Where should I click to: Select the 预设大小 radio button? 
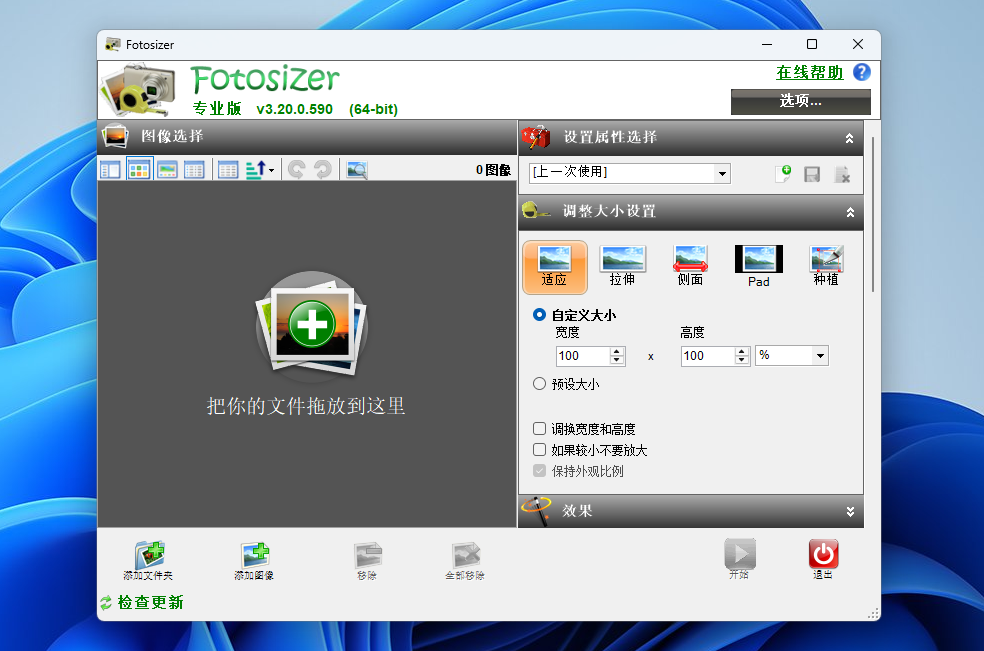540,383
